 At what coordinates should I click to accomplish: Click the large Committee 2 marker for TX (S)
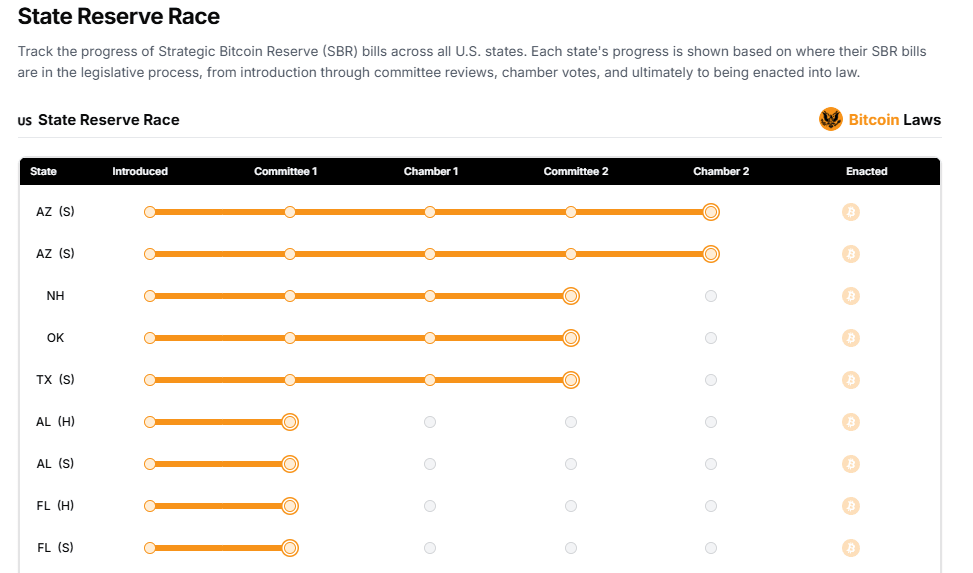coord(571,380)
